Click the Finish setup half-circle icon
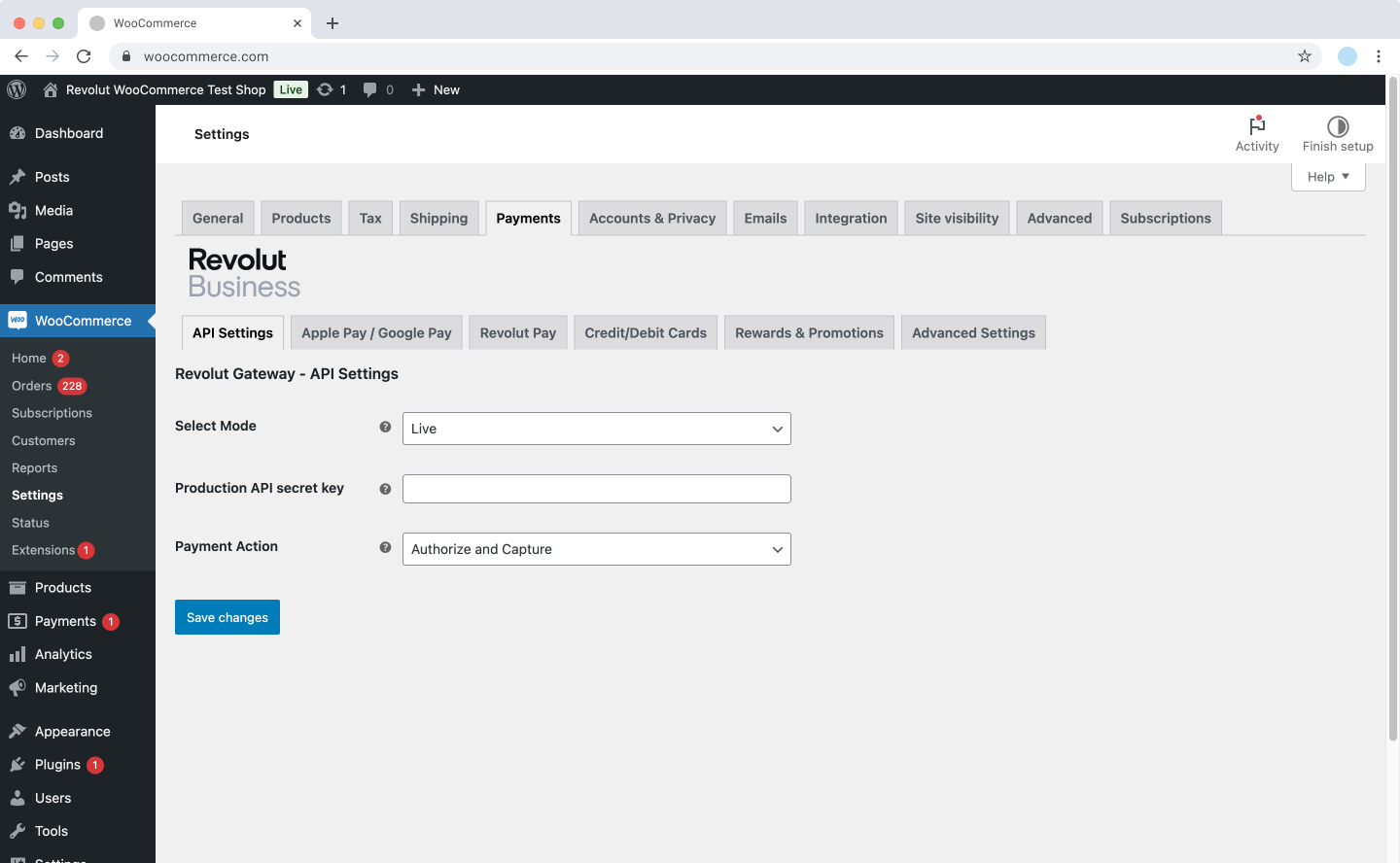The width and height of the screenshot is (1400, 863). point(1338,126)
